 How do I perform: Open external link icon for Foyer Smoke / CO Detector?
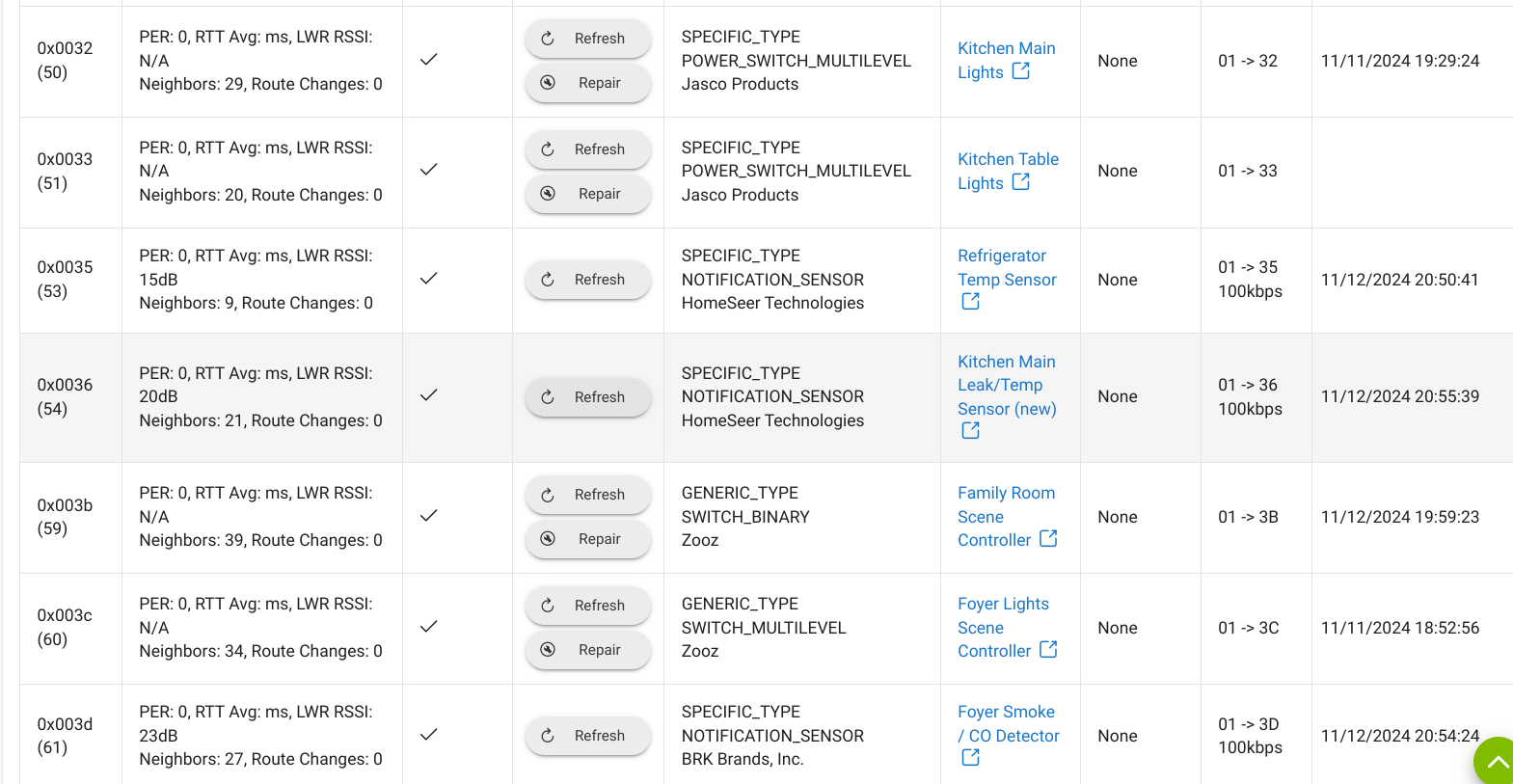[970, 758]
